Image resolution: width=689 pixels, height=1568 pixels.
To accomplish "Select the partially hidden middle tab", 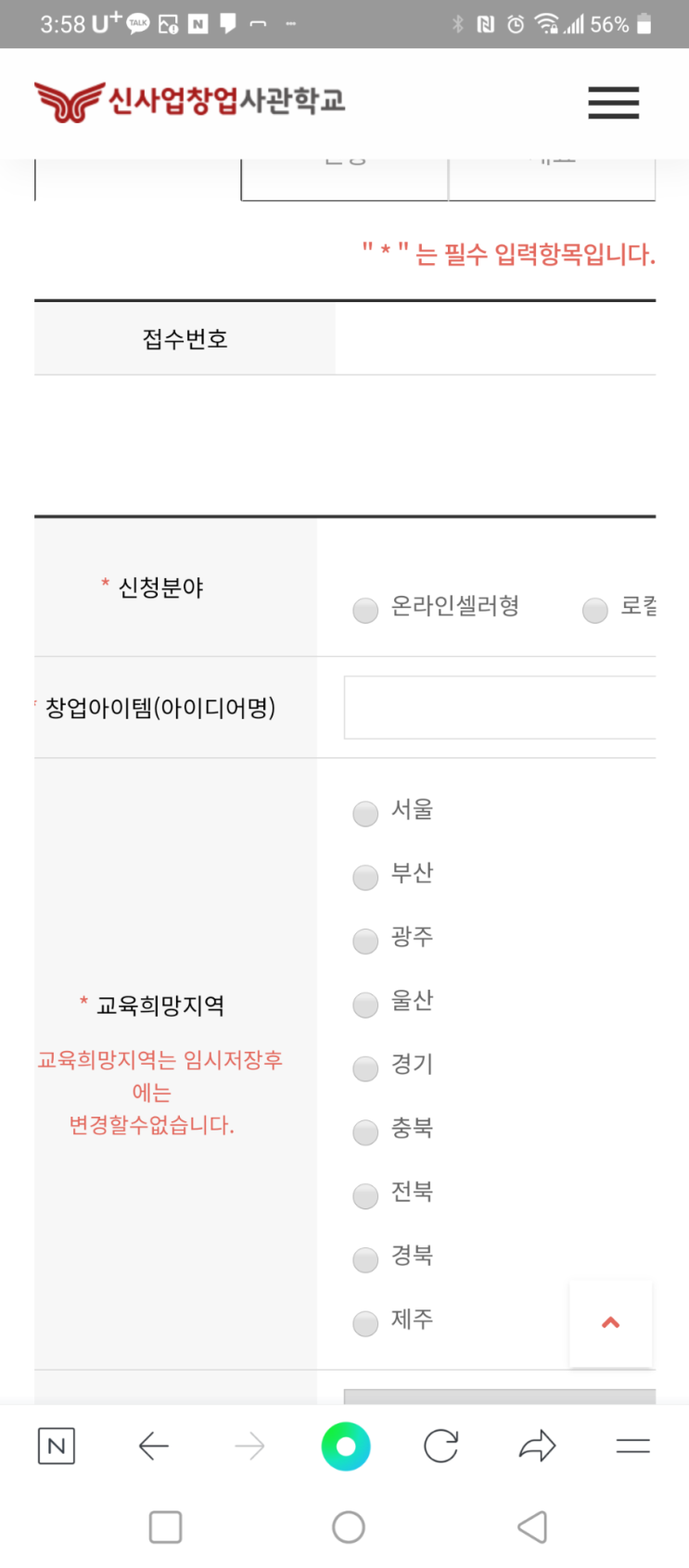I will click(344, 179).
